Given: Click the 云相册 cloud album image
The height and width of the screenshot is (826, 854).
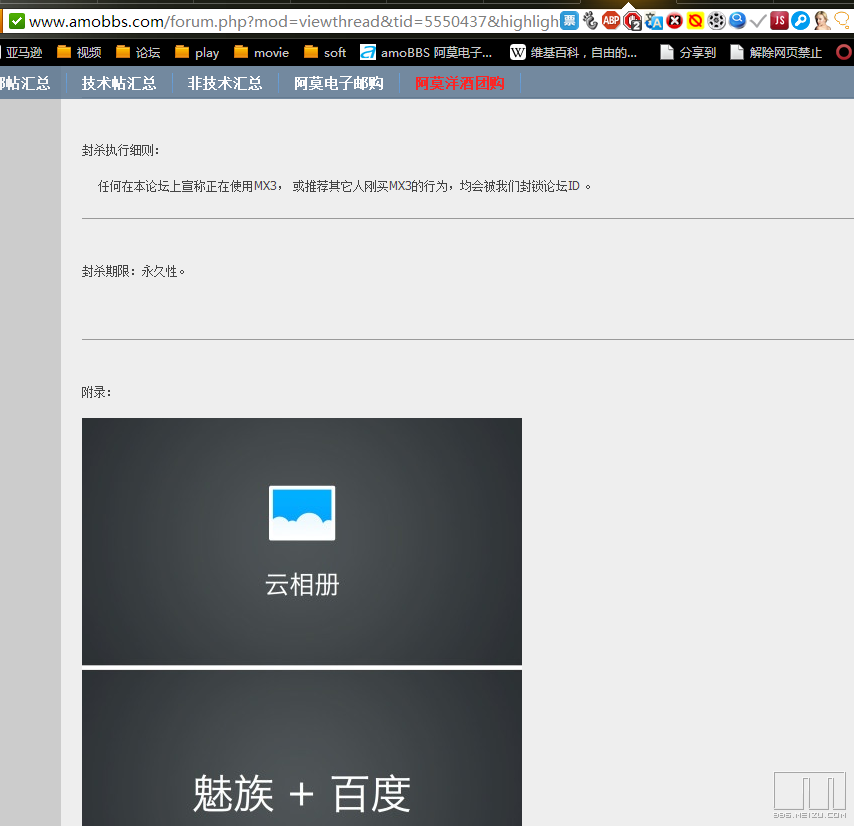Looking at the screenshot, I should point(302,541).
